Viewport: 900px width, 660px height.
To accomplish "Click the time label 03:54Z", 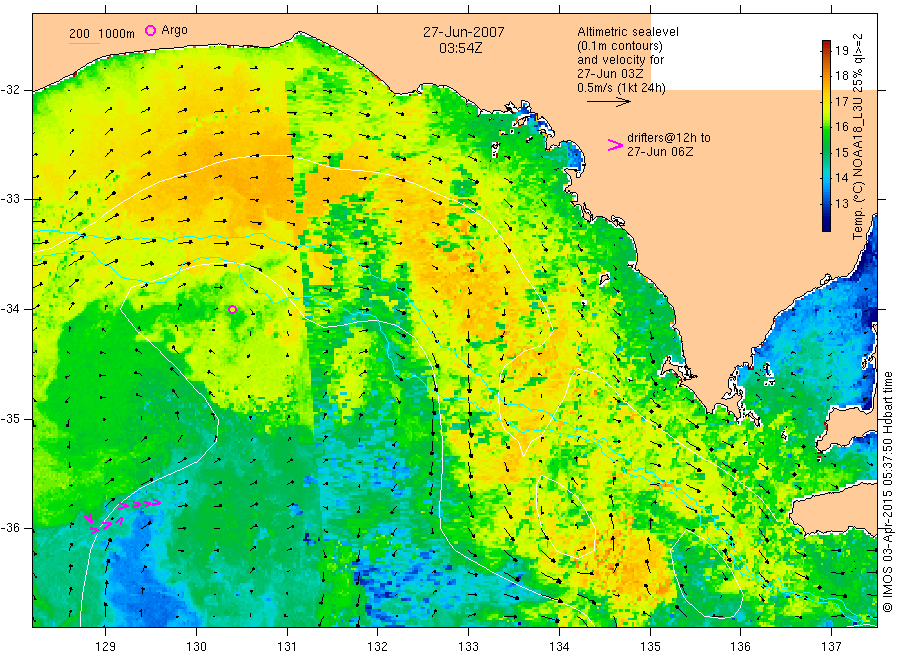I will pyautogui.click(x=461, y=48).
